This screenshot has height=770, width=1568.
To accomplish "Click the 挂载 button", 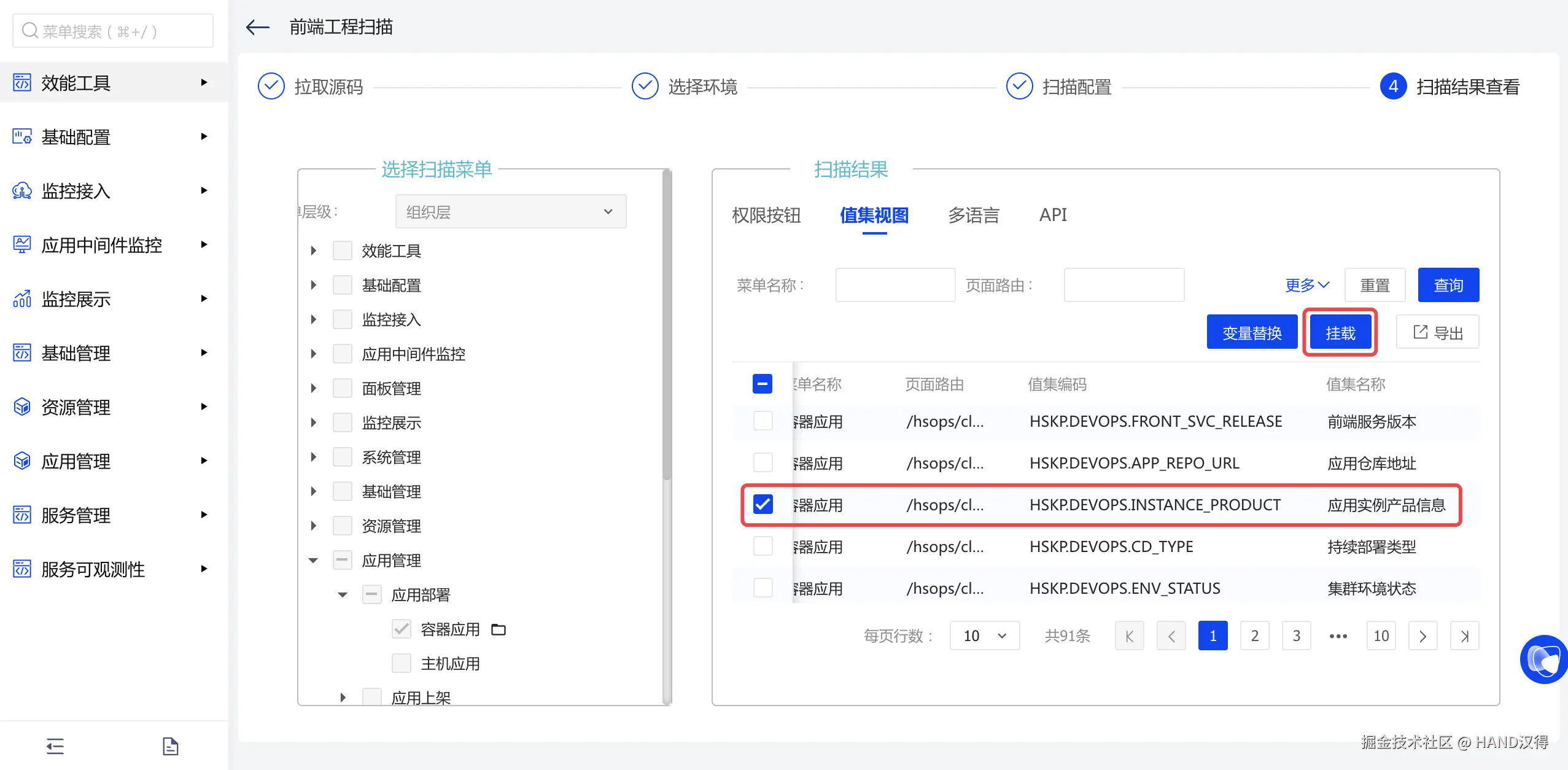I will (1340, 333).
